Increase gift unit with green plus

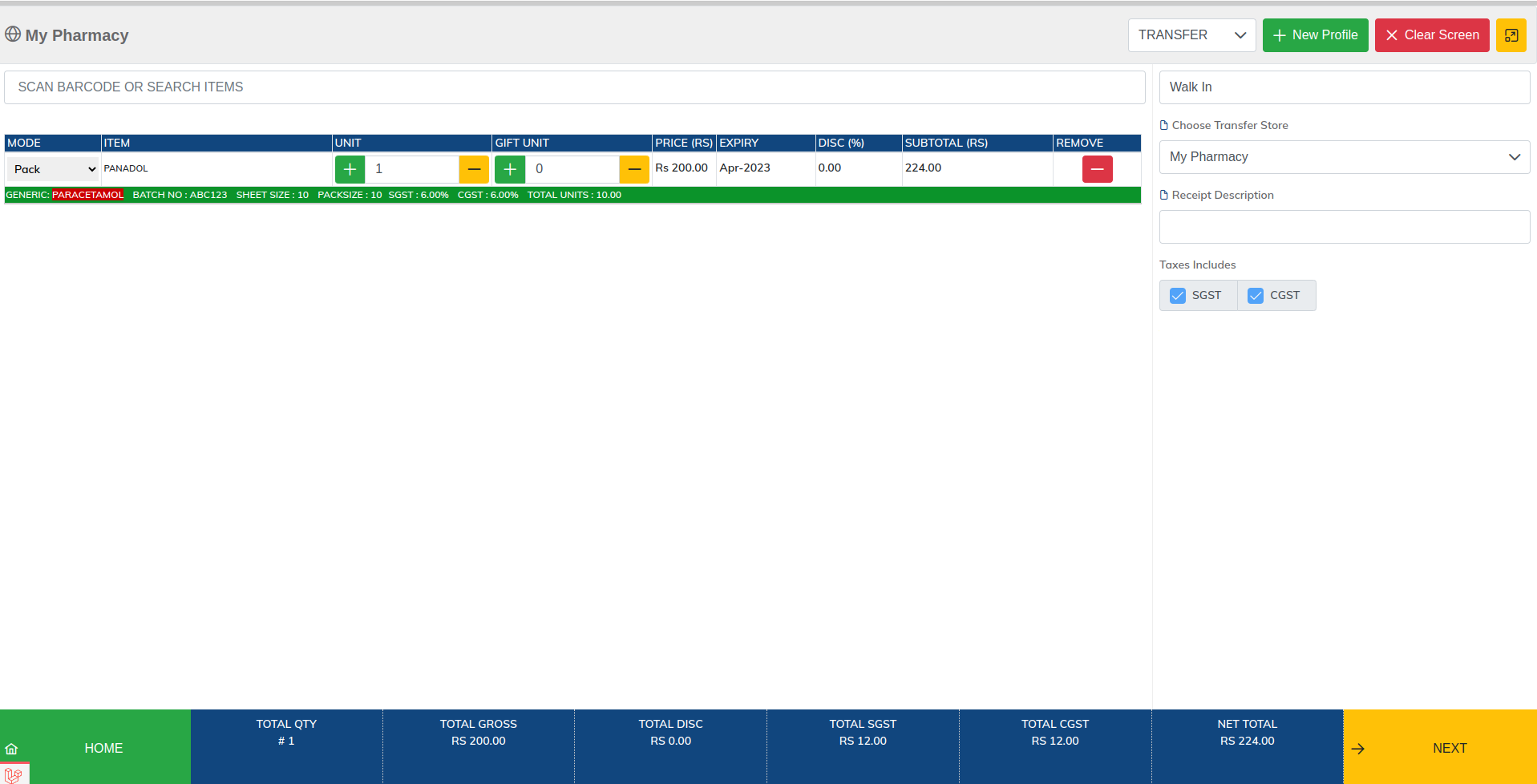pos(510,169)
